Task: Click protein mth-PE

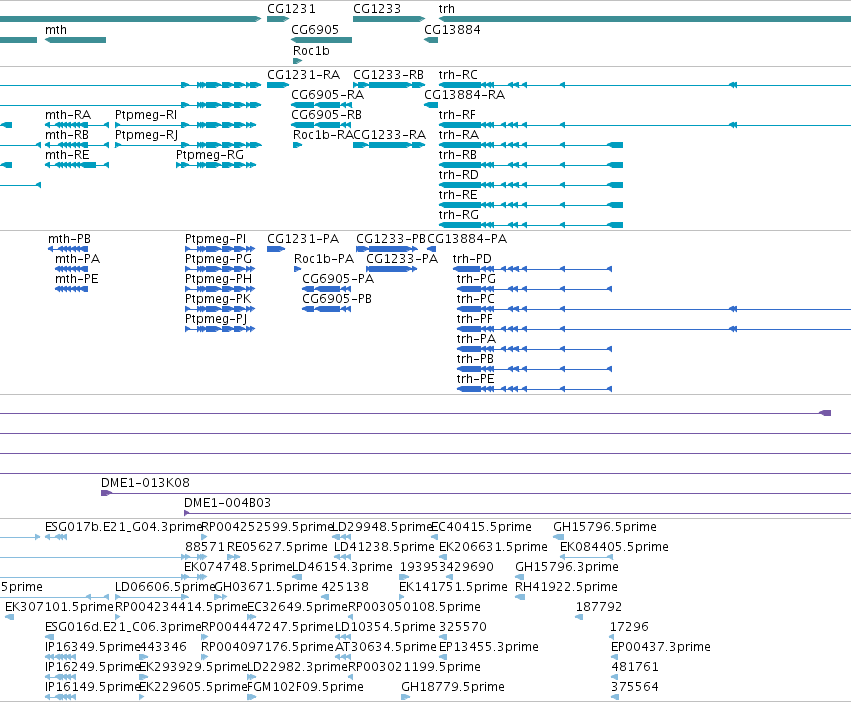Action: pyautogui.click(x=71, y=289)
